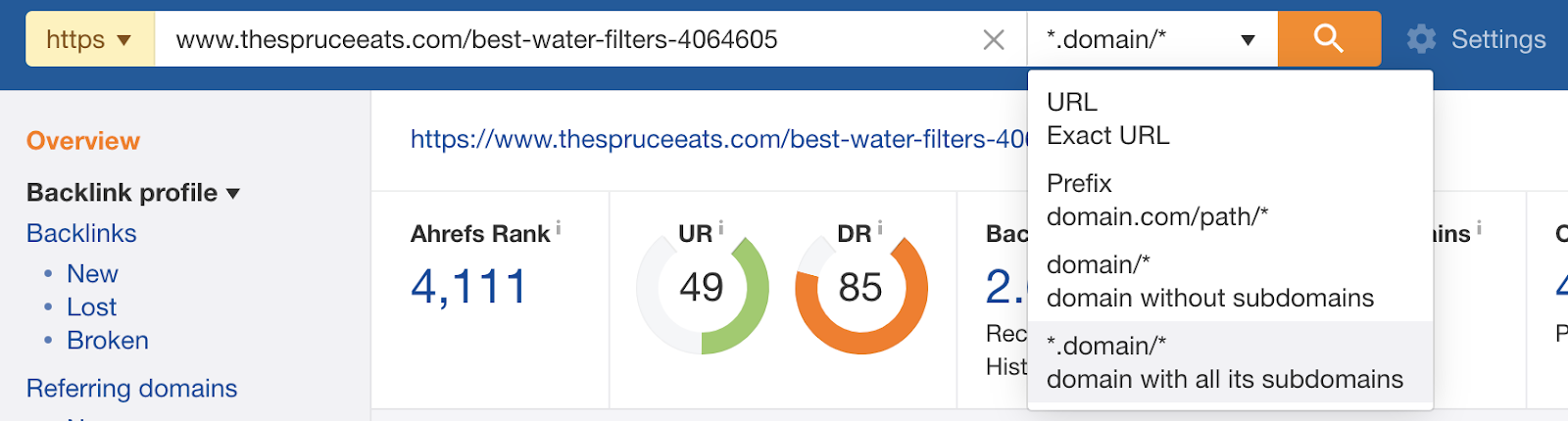
Task: Open the Lost backlinks report
Action: tap(91, 307)
